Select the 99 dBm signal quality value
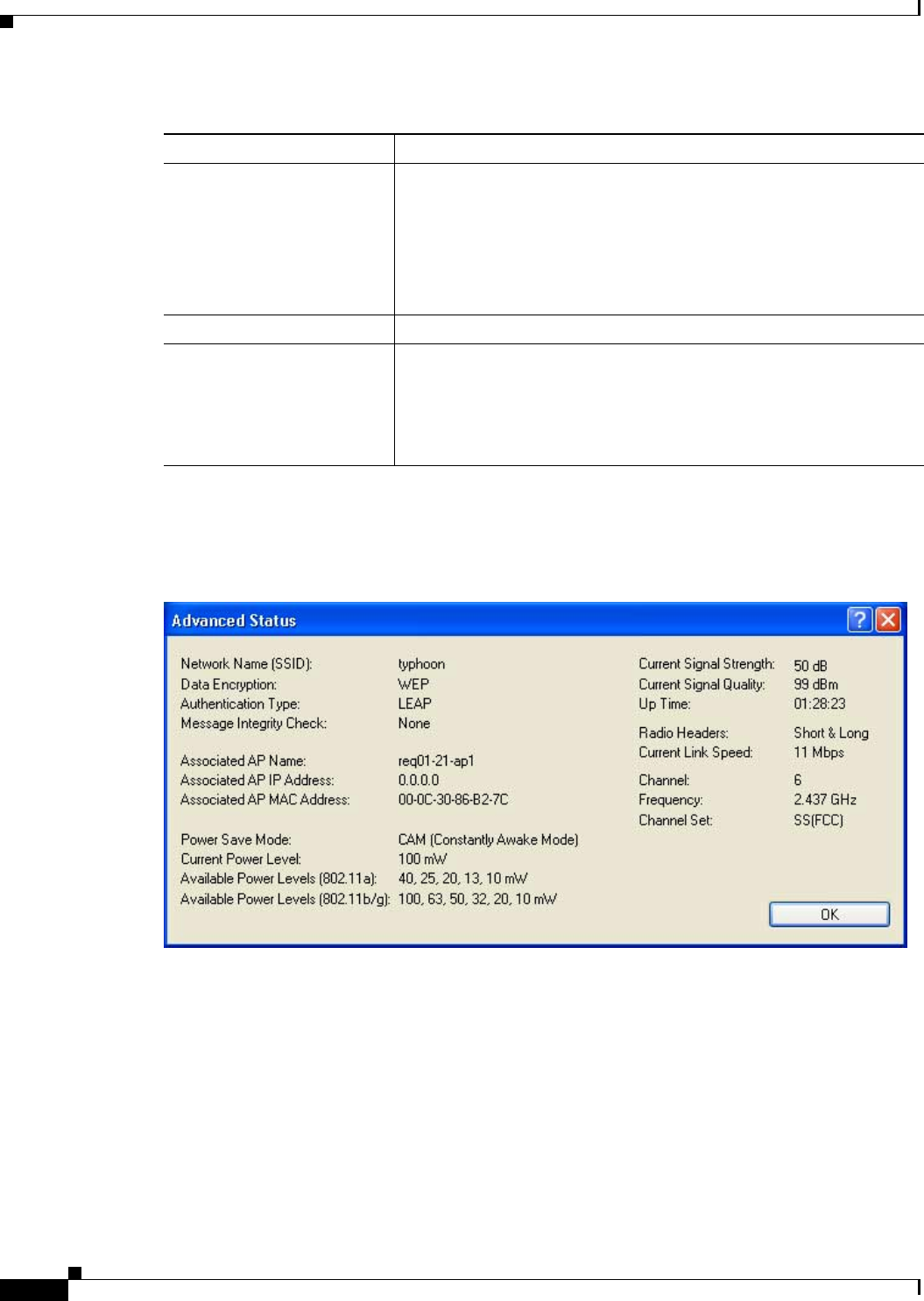924x1301 pixels. click(815, 684)
